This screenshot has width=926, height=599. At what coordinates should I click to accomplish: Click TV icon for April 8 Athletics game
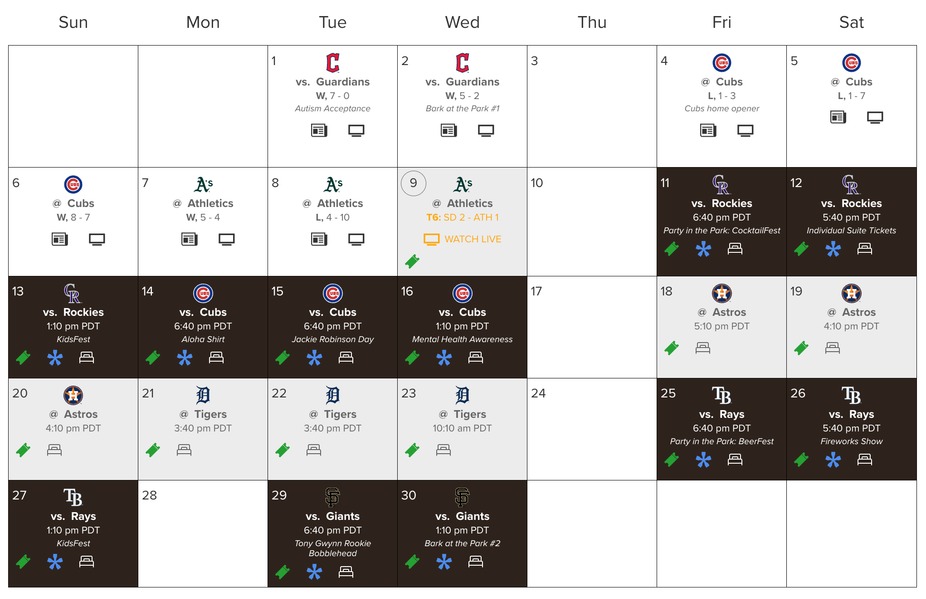point(356,239)
